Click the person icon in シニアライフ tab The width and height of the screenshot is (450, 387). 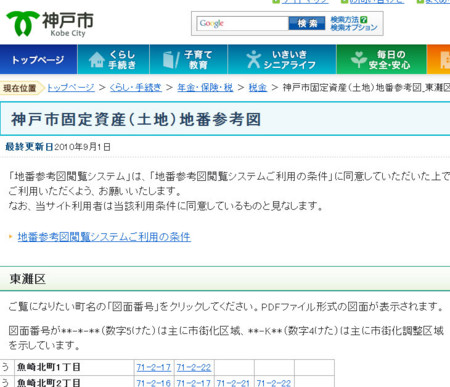pos(254,59)
